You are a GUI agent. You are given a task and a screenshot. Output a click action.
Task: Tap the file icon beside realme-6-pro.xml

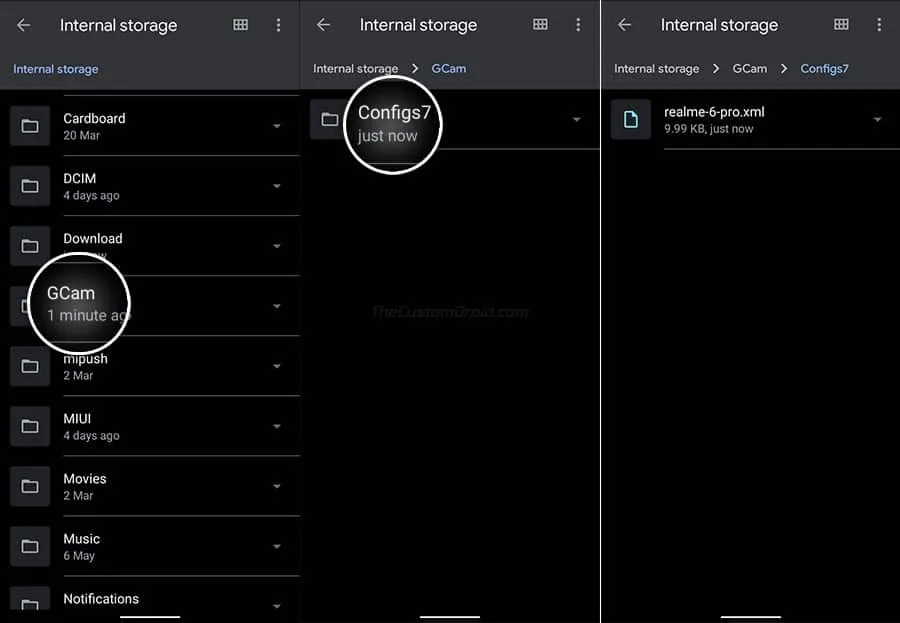[630, 119]
